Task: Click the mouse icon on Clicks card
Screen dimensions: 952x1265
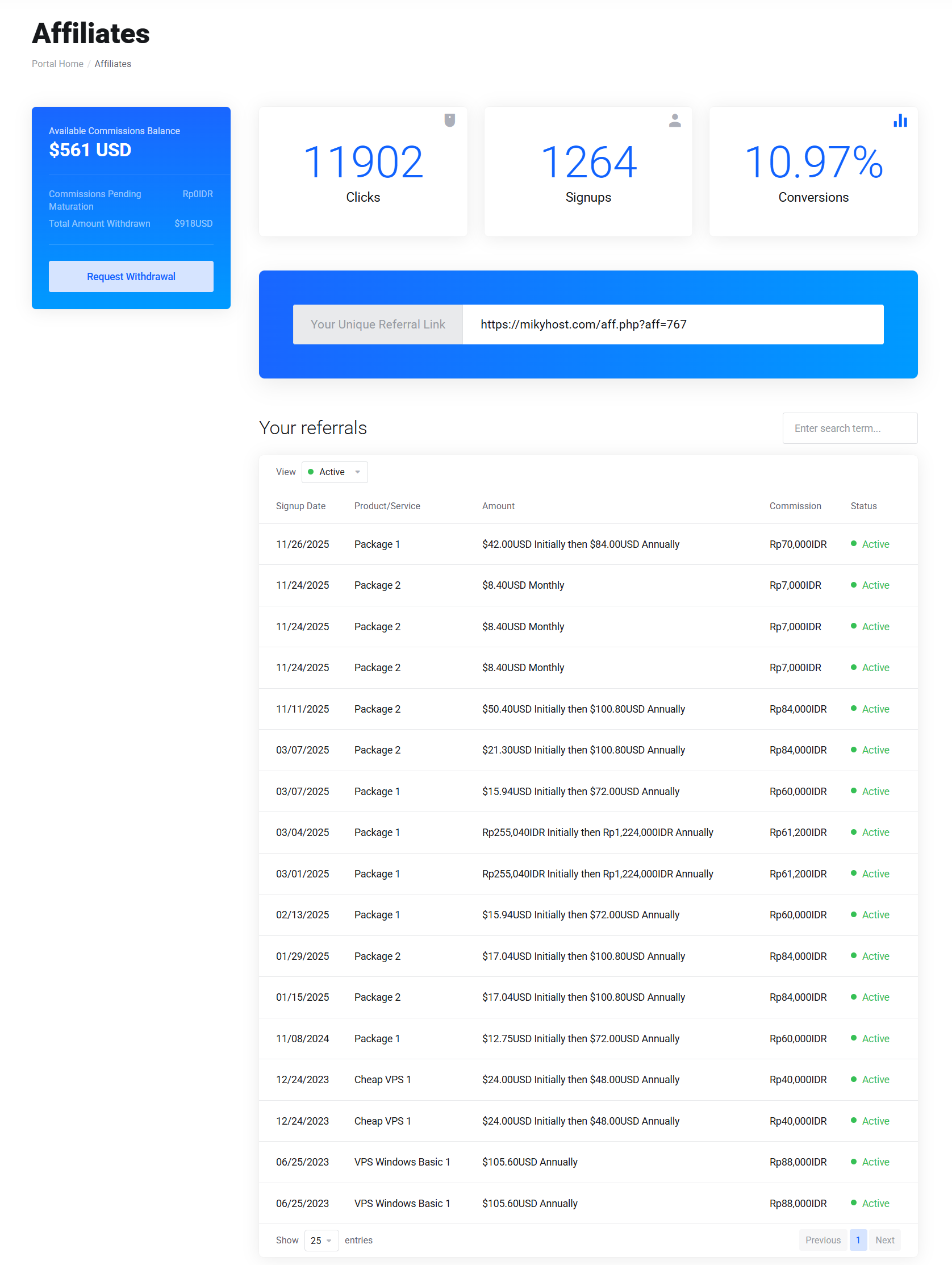Action: tap(449, 120)
